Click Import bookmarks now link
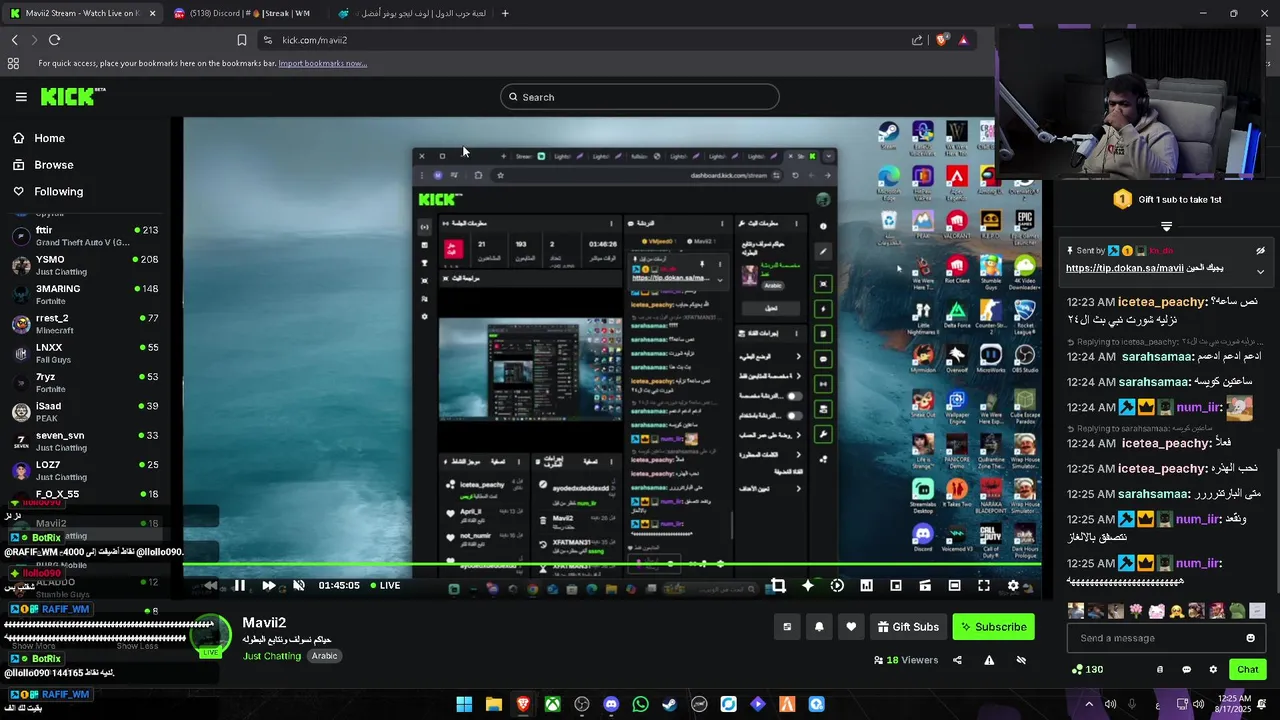The width and height of the screenshot is (1280, 720). pyautogui.click(x=322, y=63)
